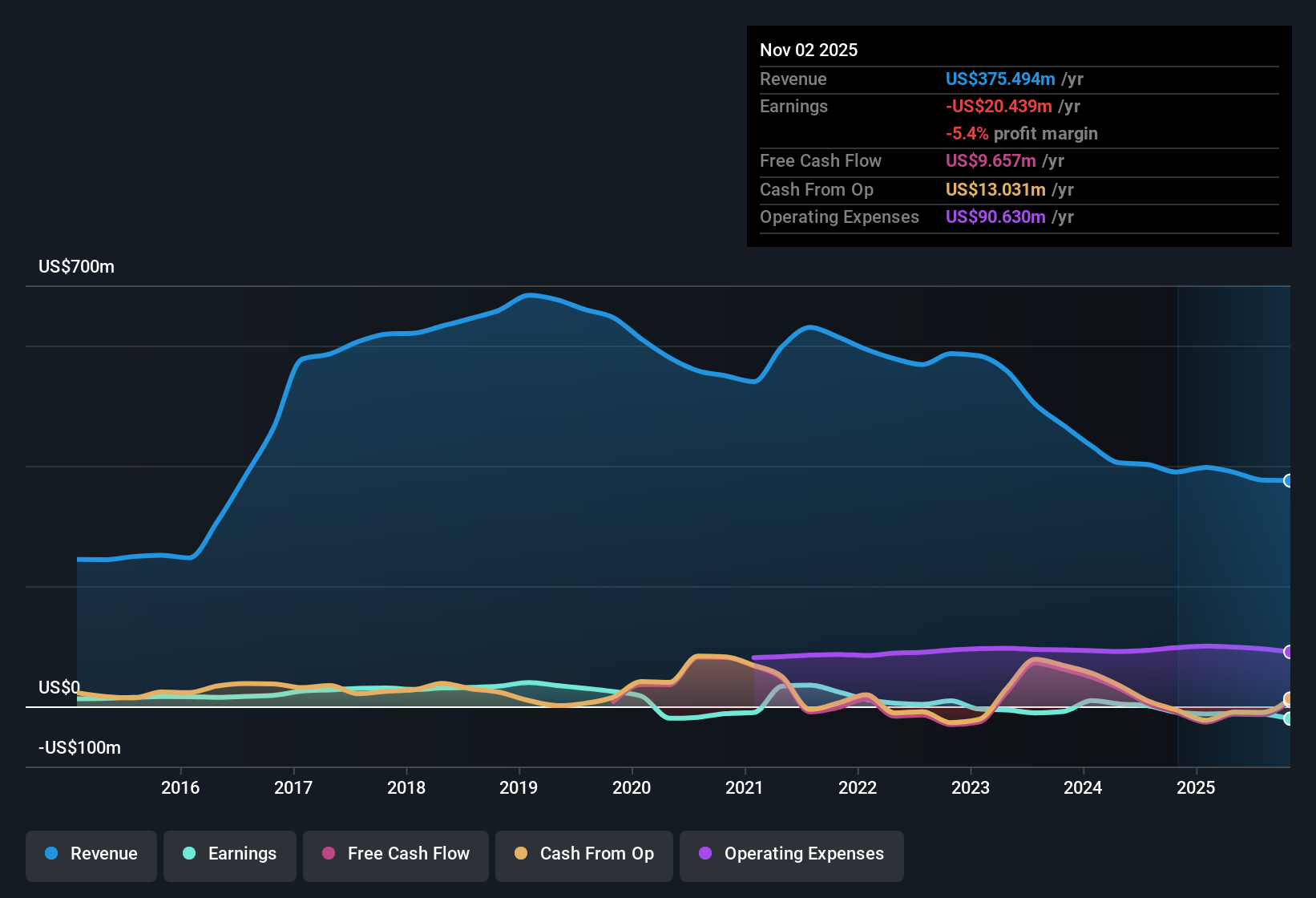Screen dimensions: 1316x898
Task: Click the Nov 02 2025 tooltip date
Action: point(809,50)
